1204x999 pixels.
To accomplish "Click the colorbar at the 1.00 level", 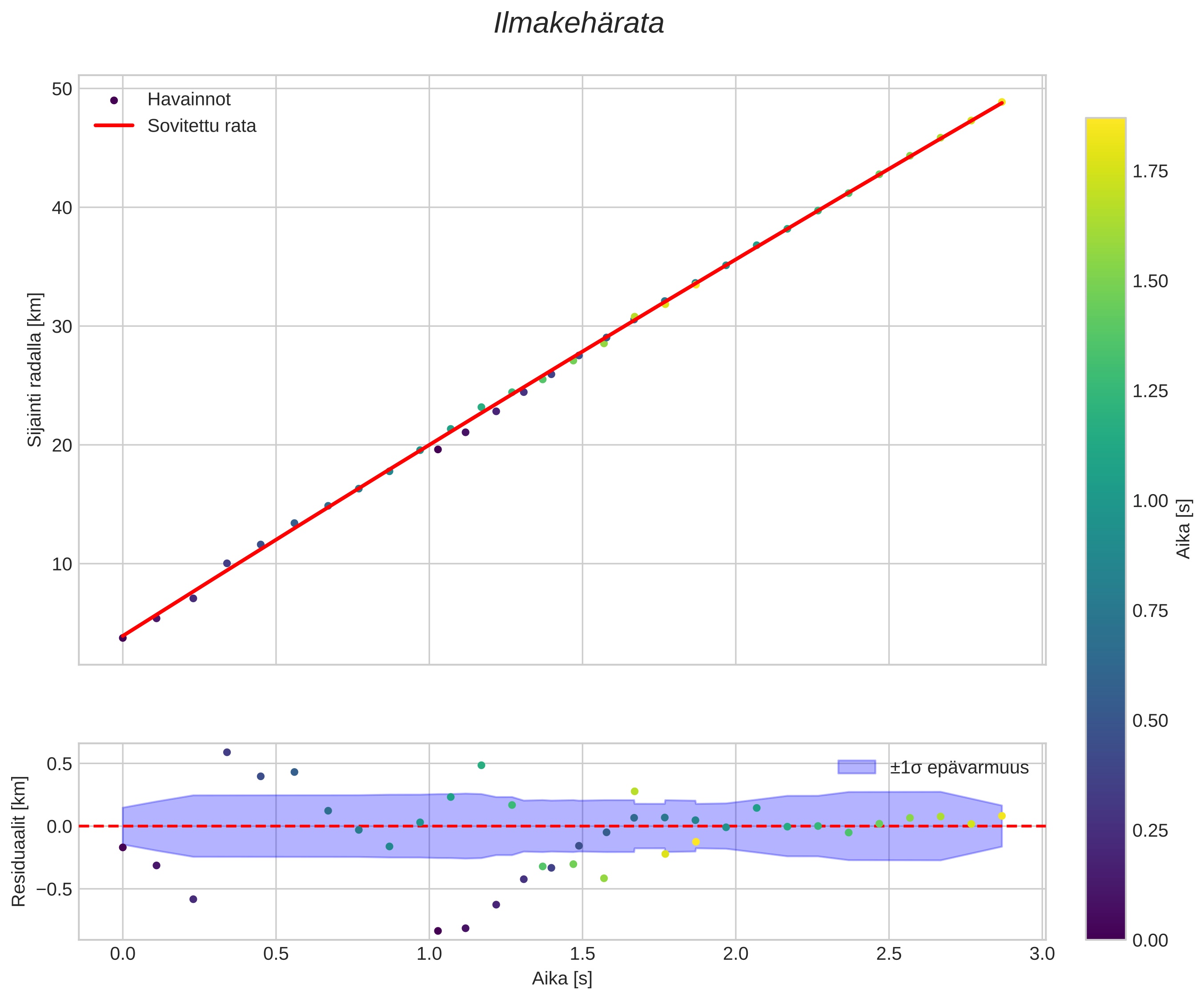I will 1105,501.
